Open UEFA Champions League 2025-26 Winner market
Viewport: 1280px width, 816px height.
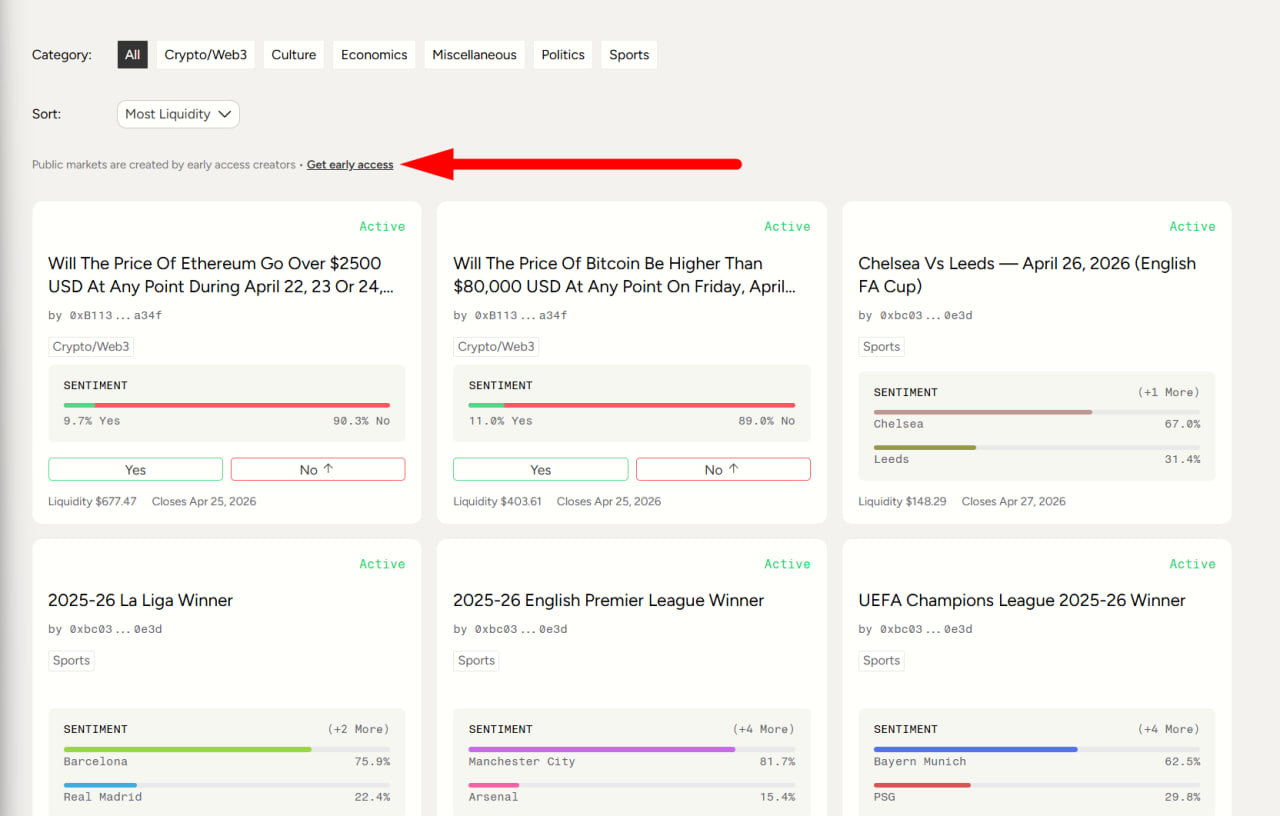point(1021,601)
